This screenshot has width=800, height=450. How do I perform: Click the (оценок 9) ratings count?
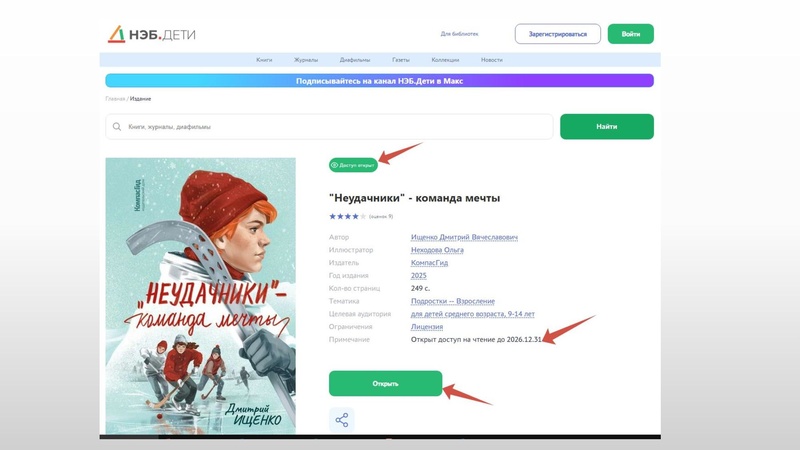click(381, 216)
